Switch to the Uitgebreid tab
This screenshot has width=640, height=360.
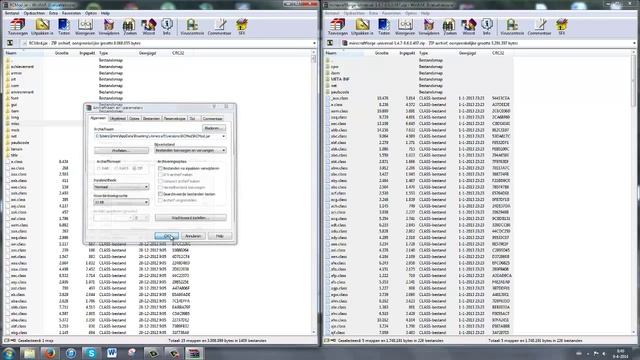(x=118, y=118)
